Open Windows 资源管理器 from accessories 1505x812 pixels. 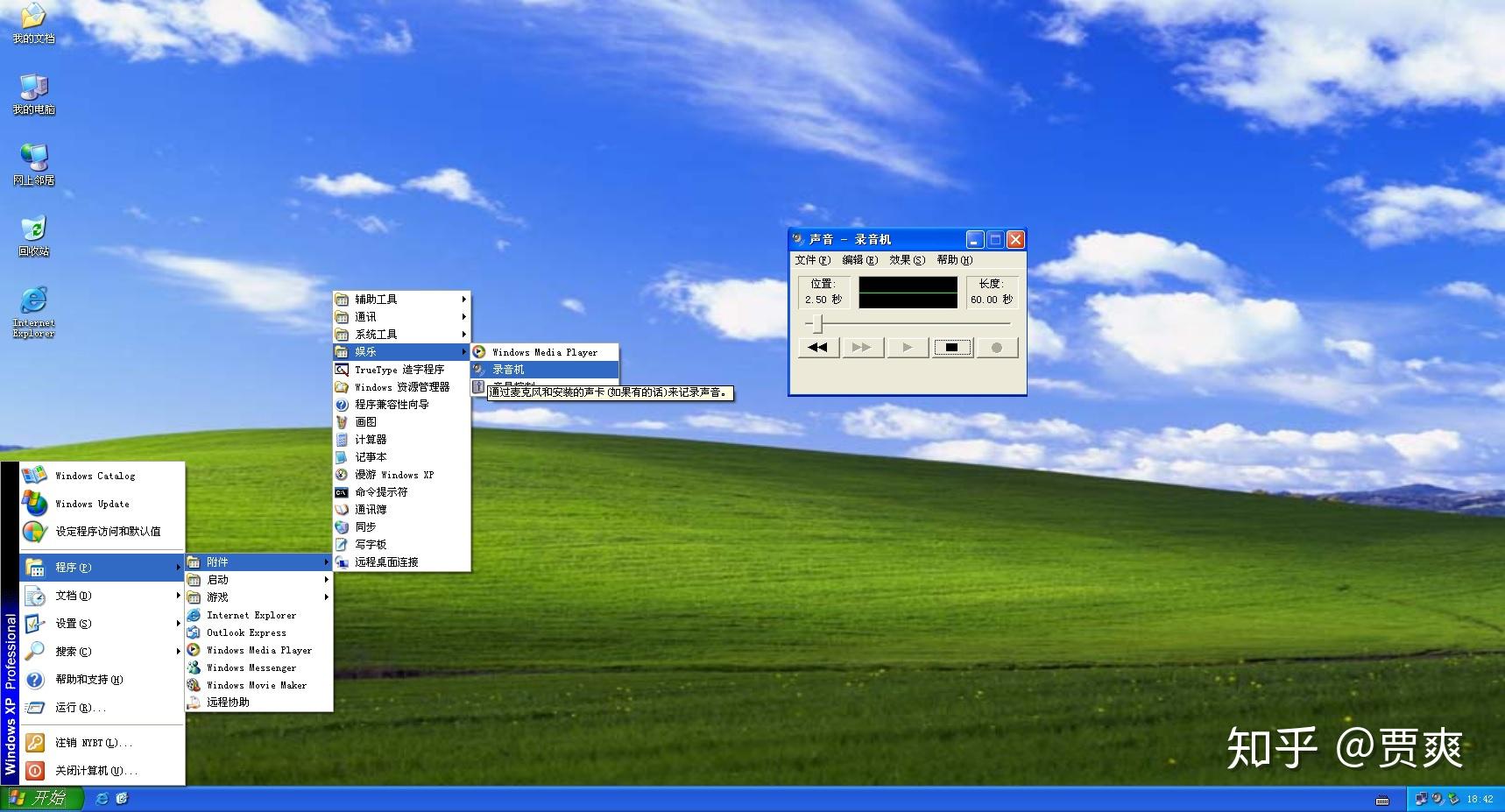tap(402, 387)
